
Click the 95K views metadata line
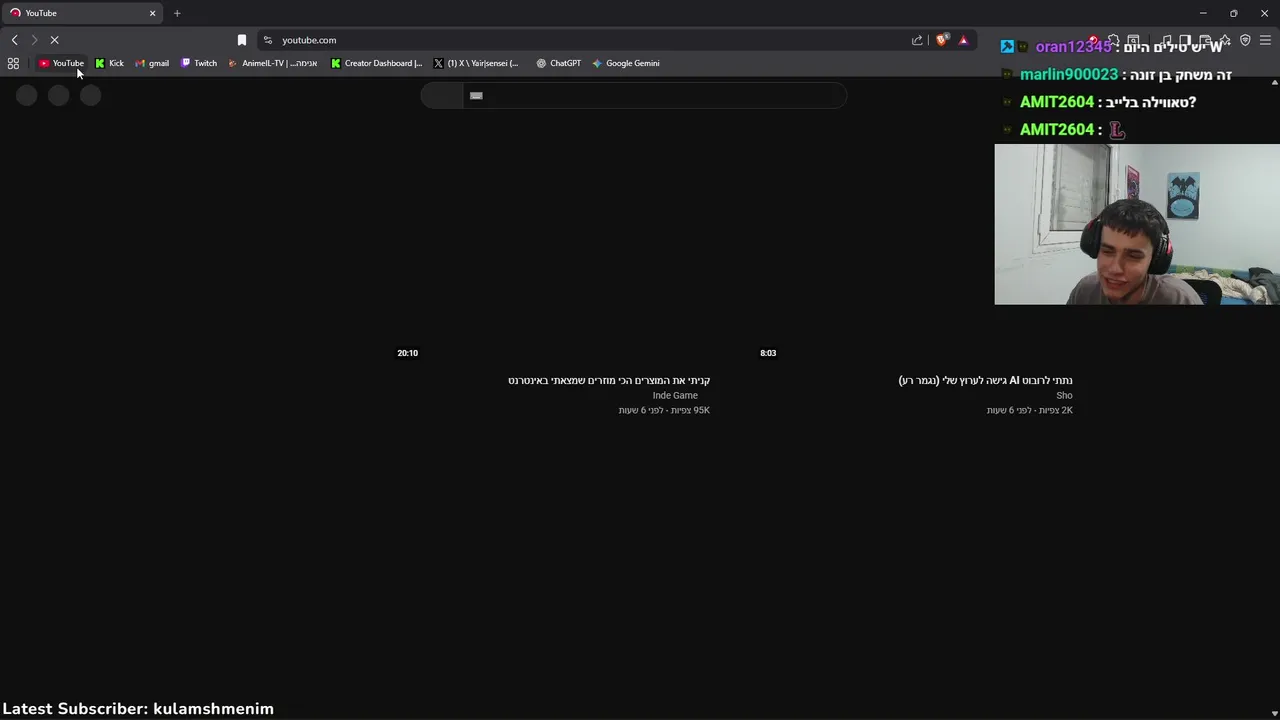point(664,410)
